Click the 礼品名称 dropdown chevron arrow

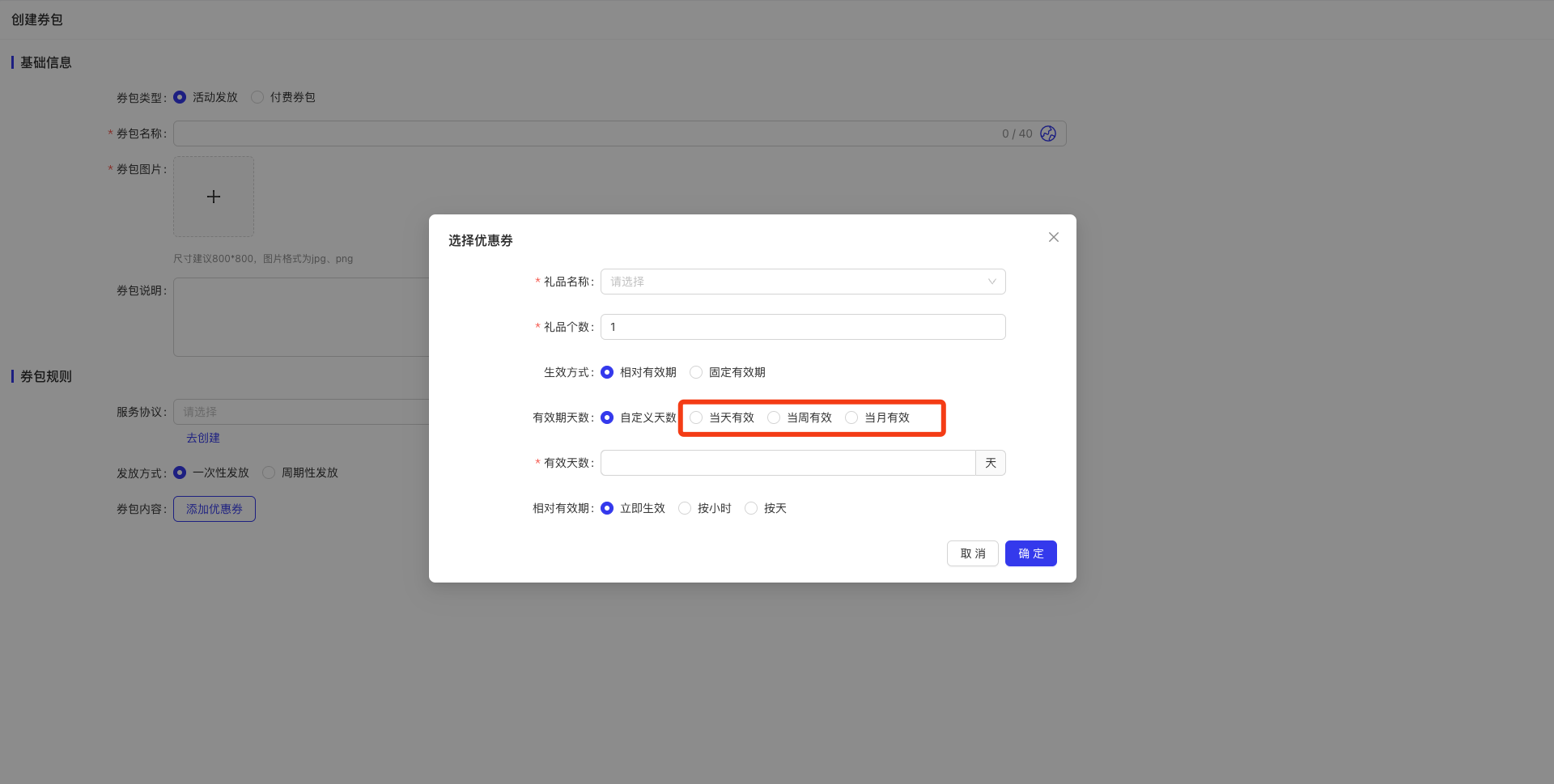pos(991,282)
